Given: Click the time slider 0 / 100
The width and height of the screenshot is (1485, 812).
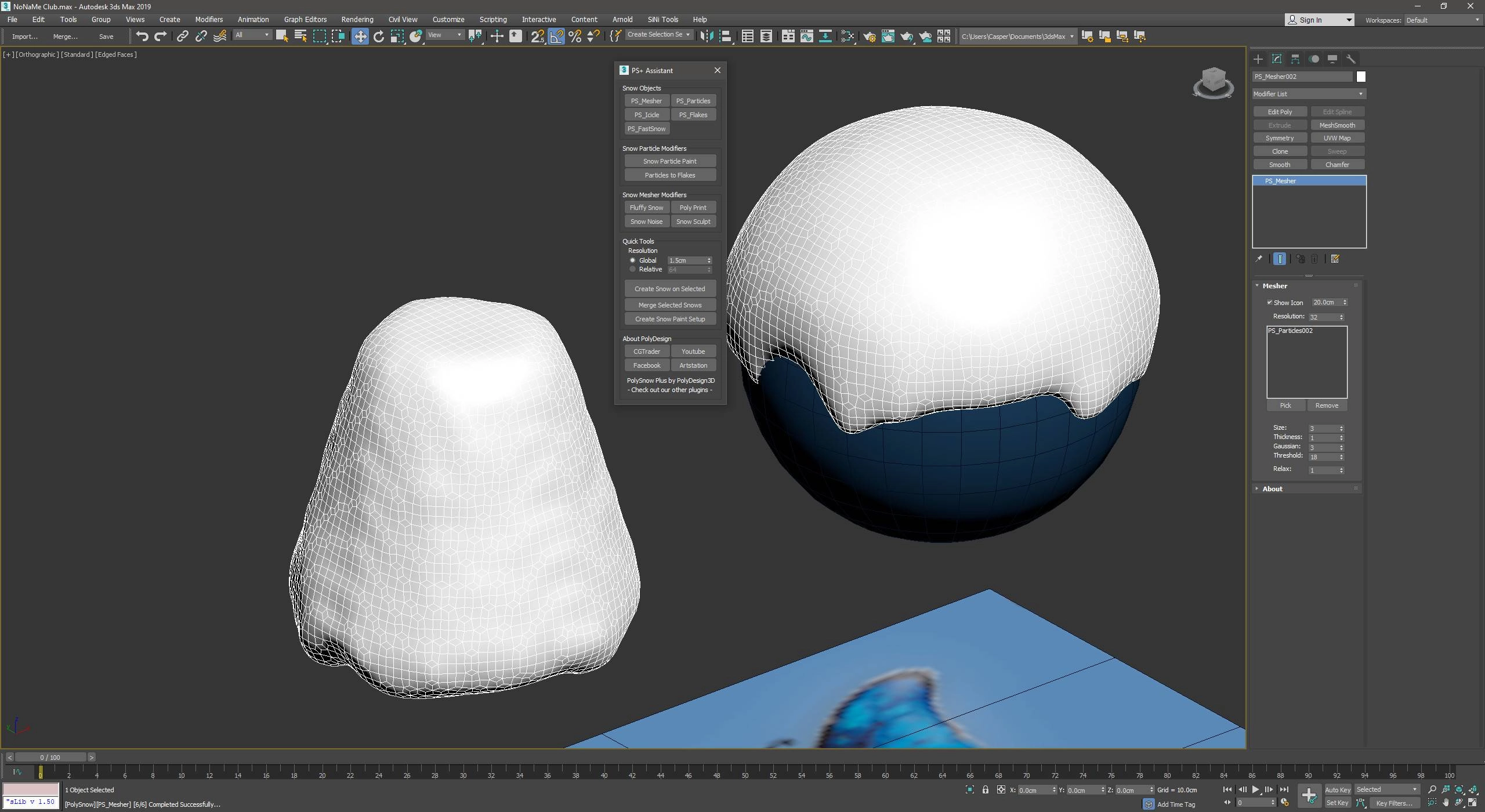Looking at the screenshot, I should click(50, 757).
